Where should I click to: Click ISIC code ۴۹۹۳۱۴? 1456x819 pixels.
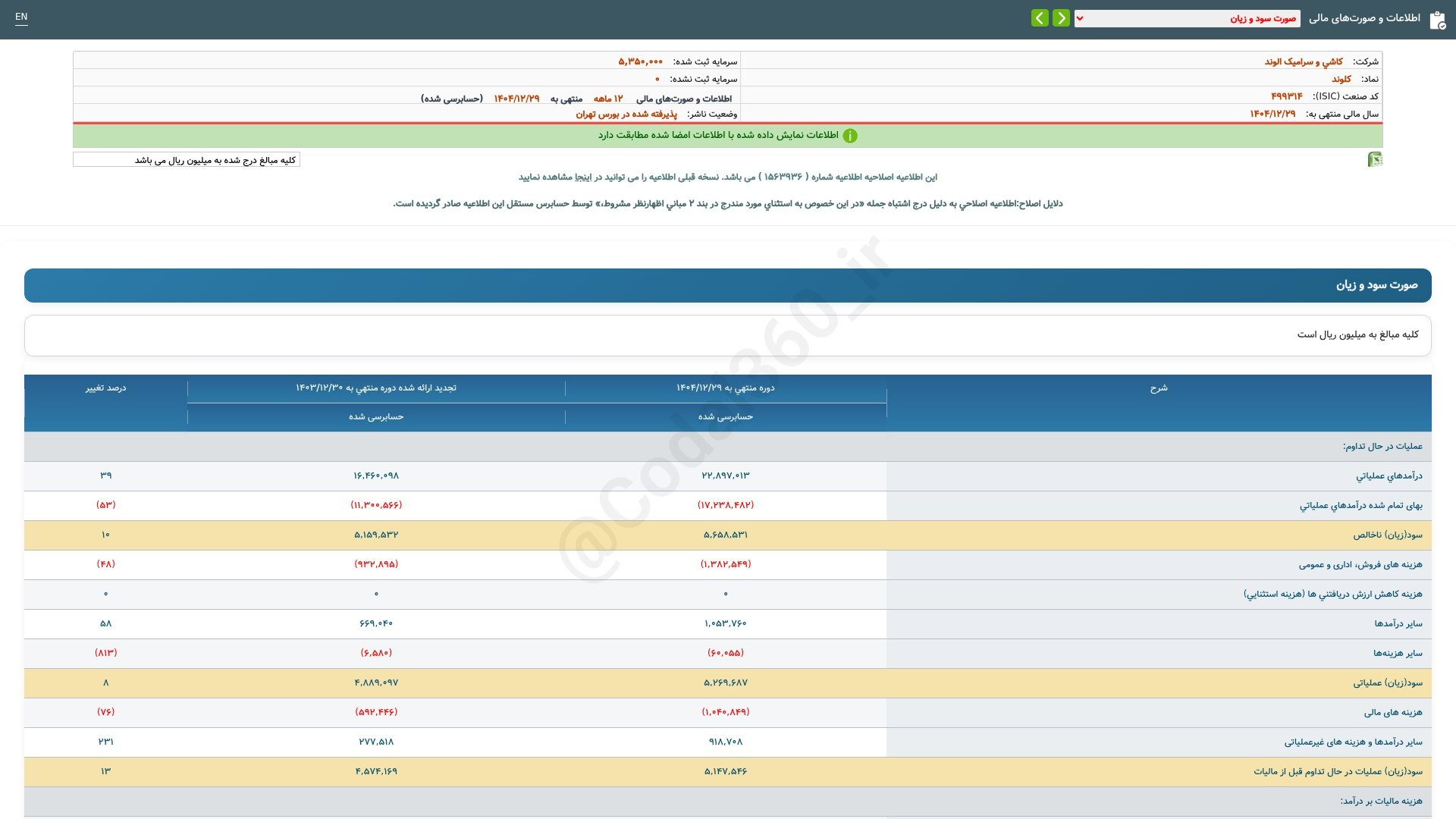pos(1287,96)
